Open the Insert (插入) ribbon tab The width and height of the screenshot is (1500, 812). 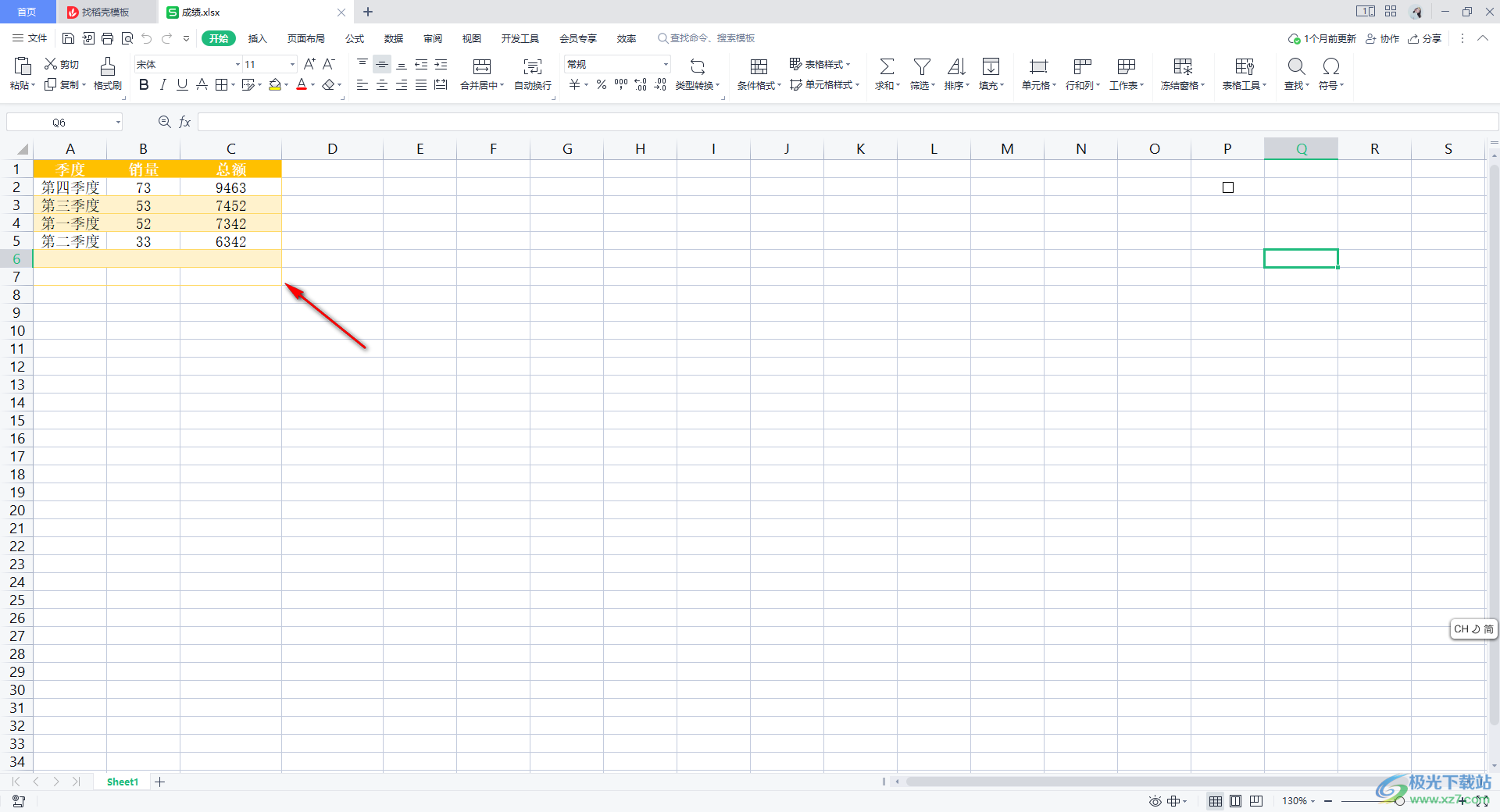[x=257, y=38]
